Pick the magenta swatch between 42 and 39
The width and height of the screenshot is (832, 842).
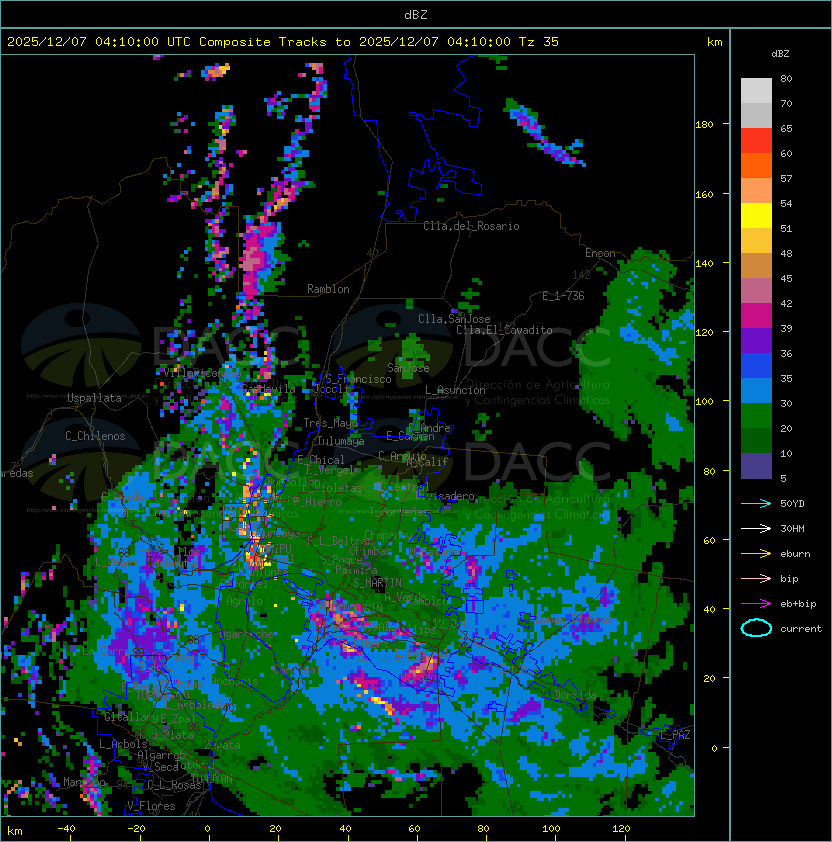[x=756, y=316]
